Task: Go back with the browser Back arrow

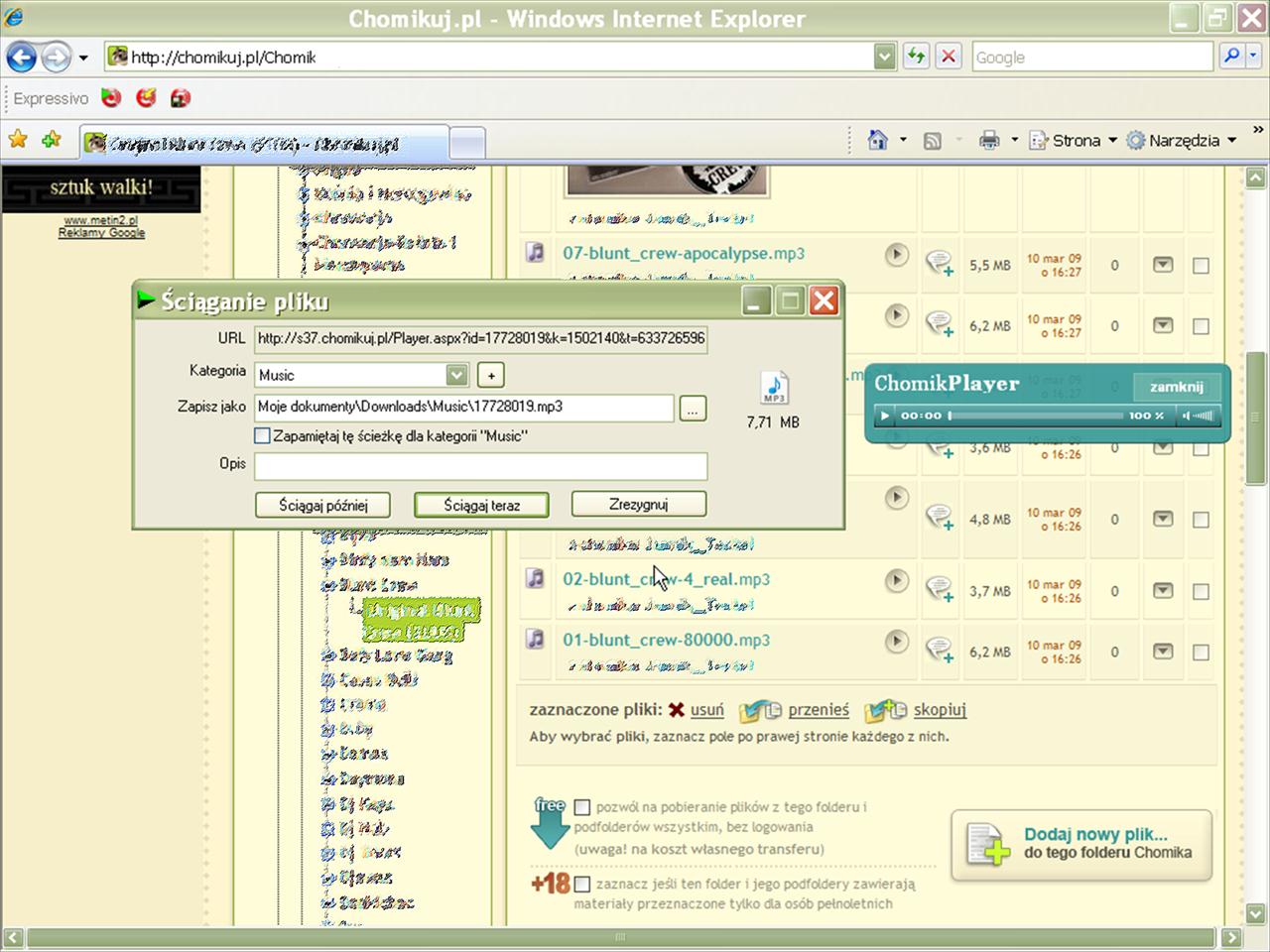Action: click(x=22, y=57)
